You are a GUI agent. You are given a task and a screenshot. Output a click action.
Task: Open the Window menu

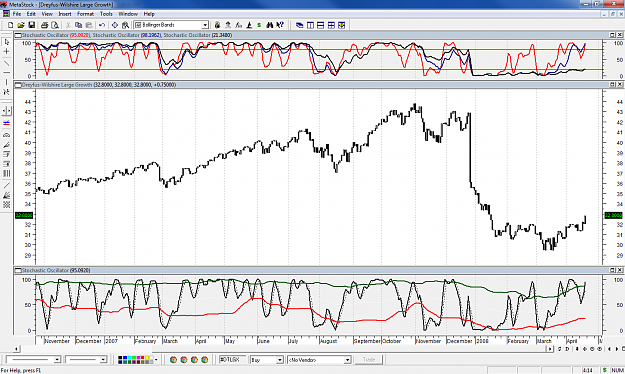[x=128, y=14]
